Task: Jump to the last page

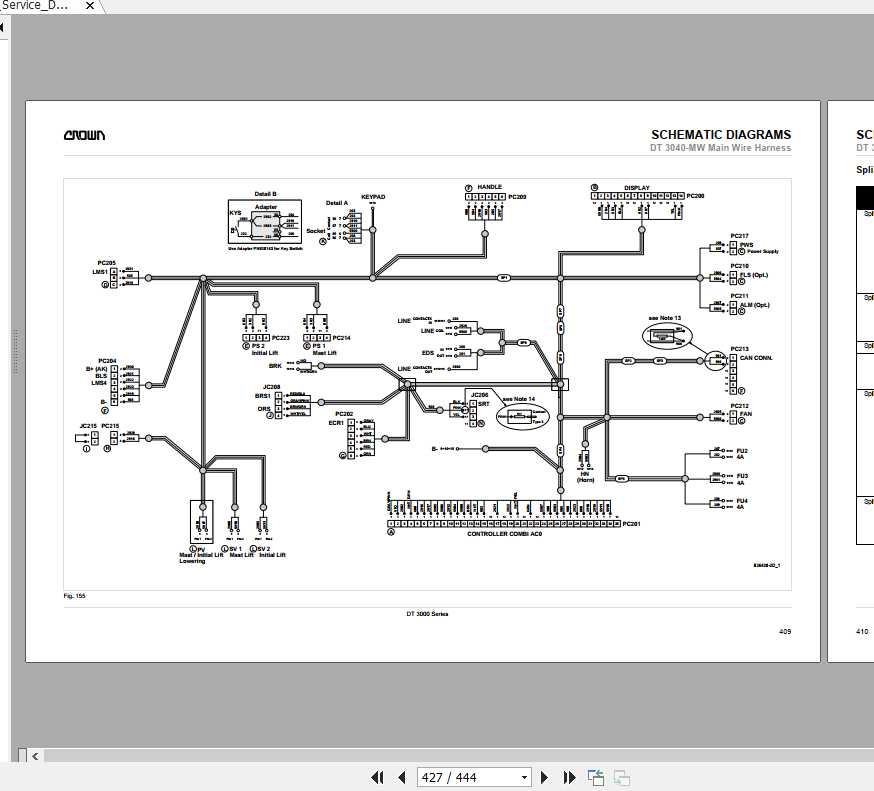Action: click(569, 777)
